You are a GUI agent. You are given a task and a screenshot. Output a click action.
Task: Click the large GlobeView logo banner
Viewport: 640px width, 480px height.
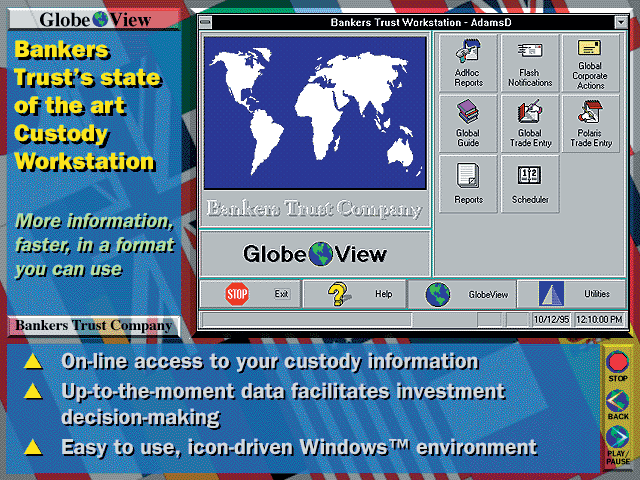click(316, 253)
